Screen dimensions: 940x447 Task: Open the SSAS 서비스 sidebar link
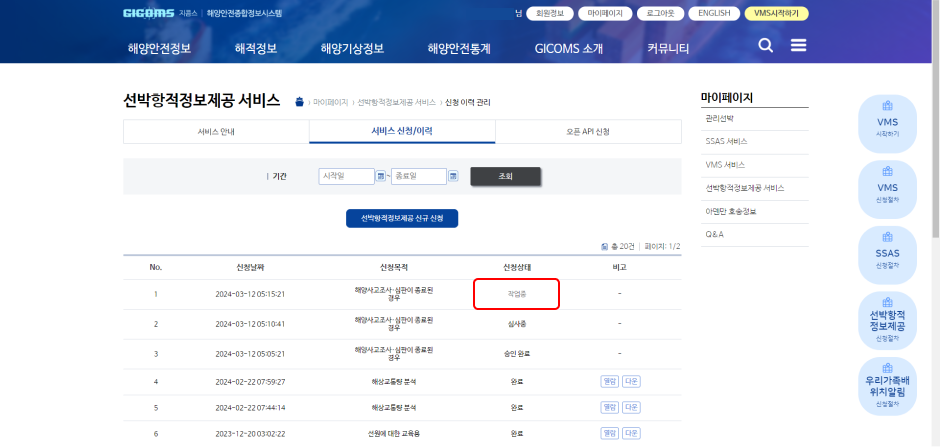pyautogui.click(x=726, y=141)
